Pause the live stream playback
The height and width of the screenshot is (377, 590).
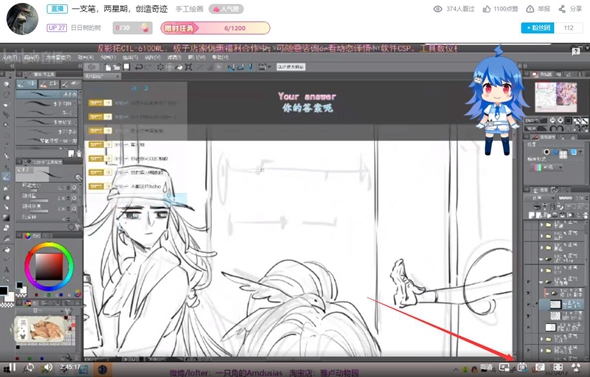[x=11, y=368]
